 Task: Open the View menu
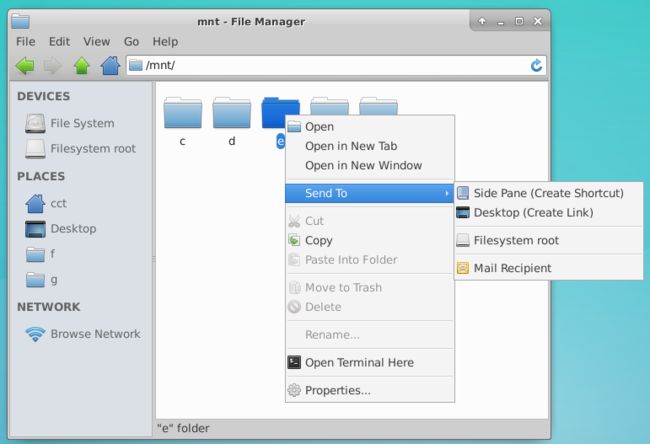(x=97, y=41)
